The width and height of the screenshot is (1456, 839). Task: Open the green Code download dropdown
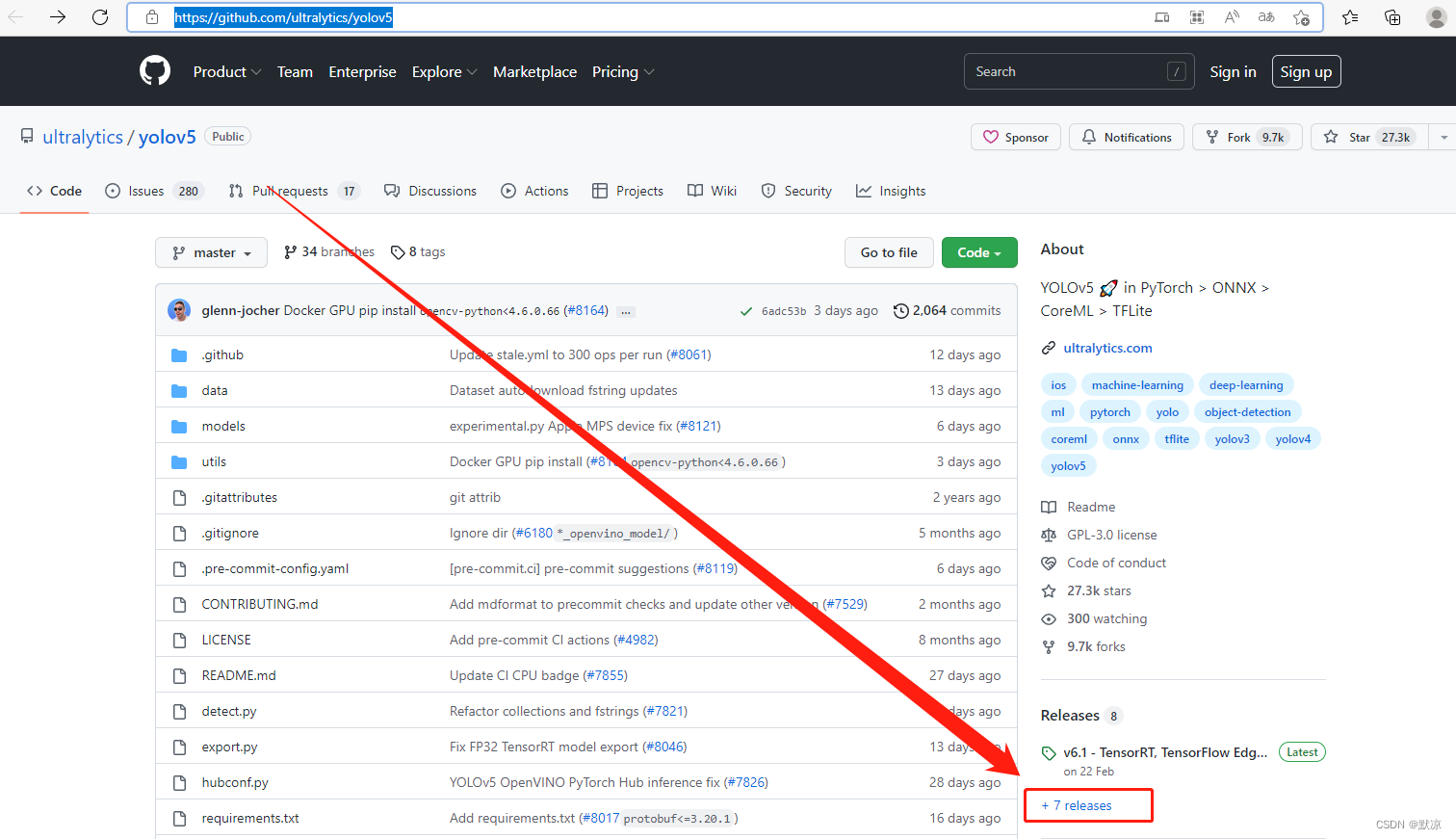pos(979,252)
